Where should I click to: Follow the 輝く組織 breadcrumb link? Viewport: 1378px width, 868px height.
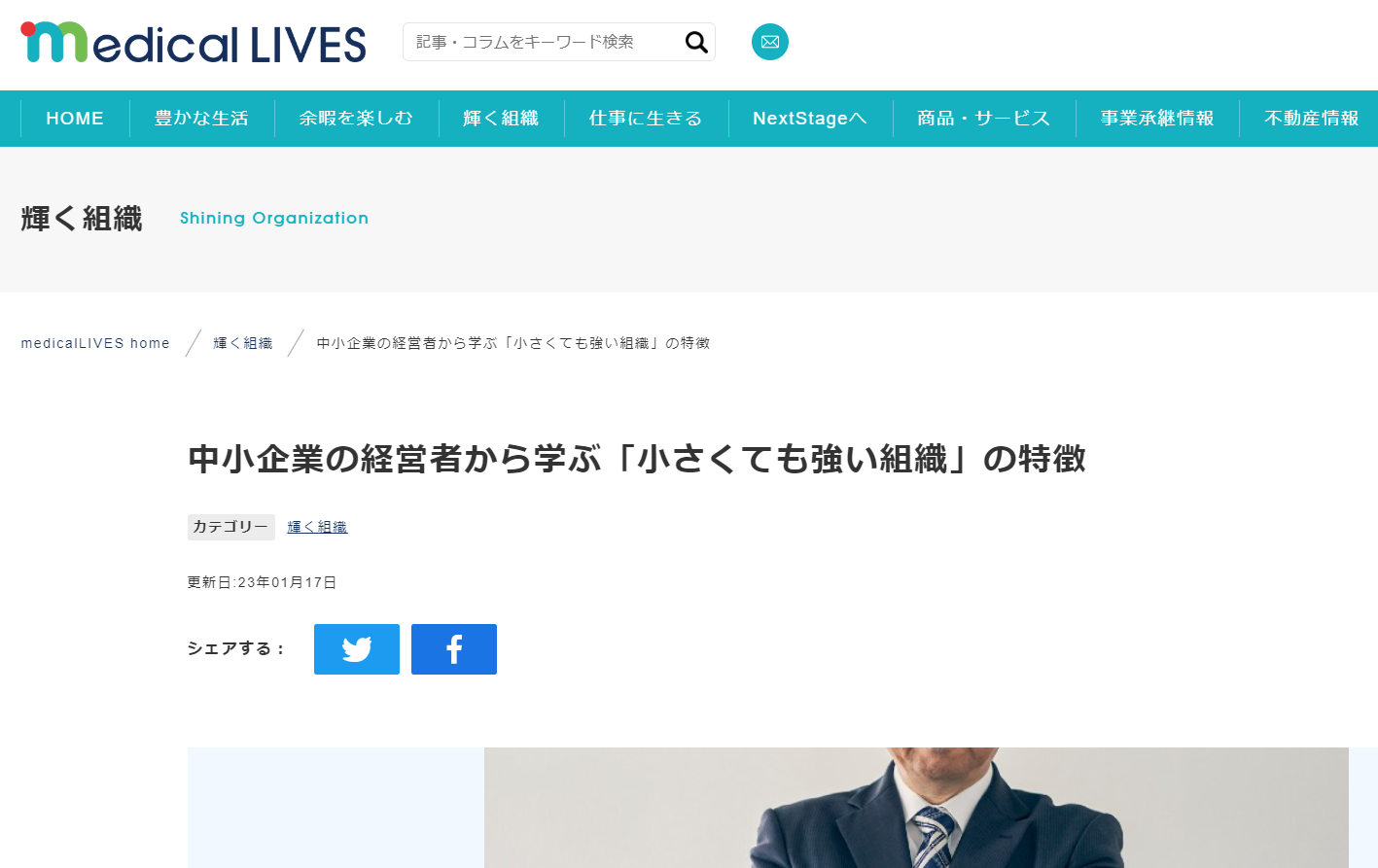tap(243, 343)
